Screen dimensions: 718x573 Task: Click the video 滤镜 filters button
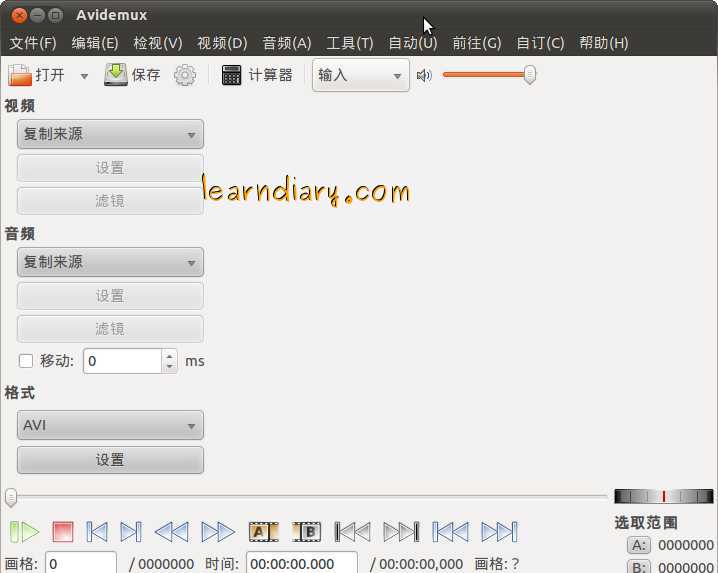[x=110, y=201]
